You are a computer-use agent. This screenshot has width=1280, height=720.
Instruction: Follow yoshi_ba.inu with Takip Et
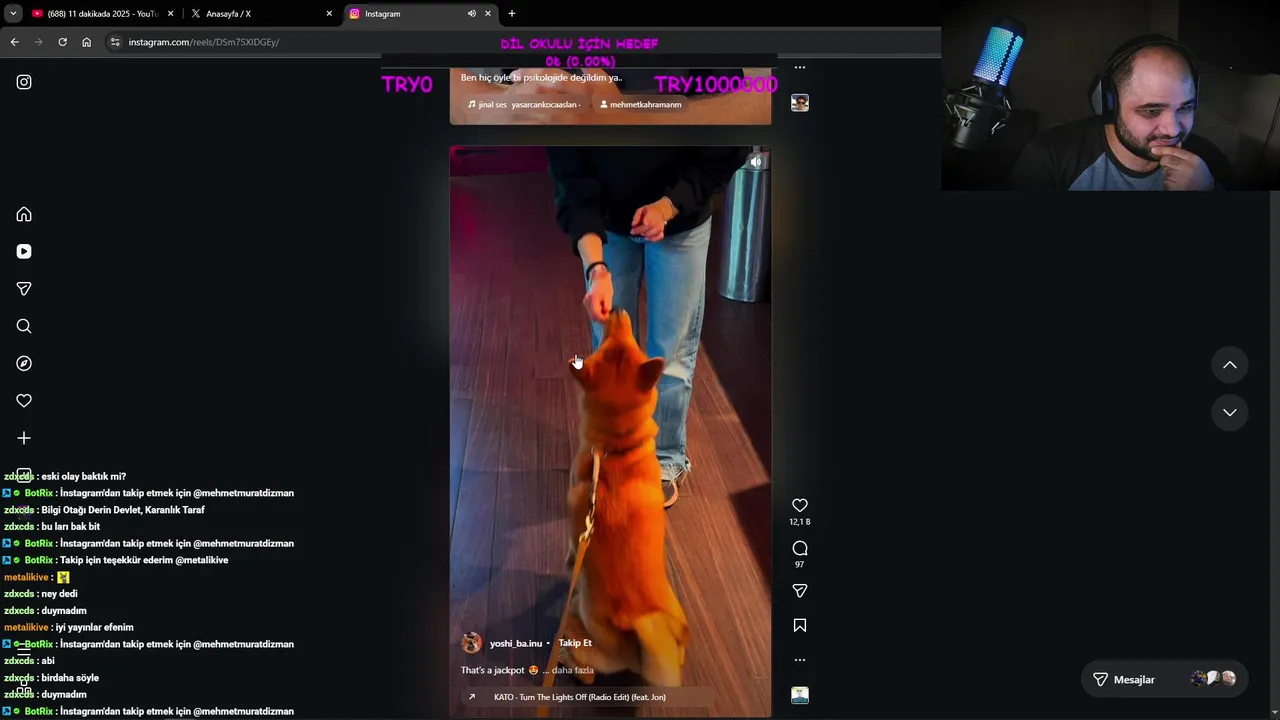click(x=575, y=643)
